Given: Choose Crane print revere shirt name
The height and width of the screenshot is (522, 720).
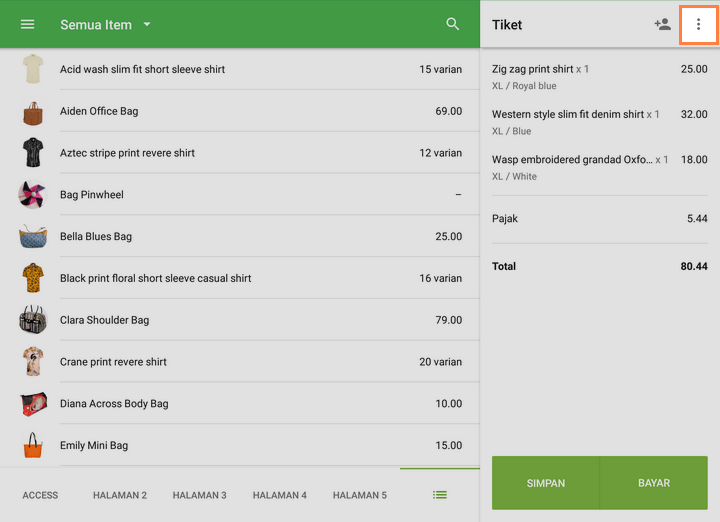Looking at the screenshot, I should [113, 362].
